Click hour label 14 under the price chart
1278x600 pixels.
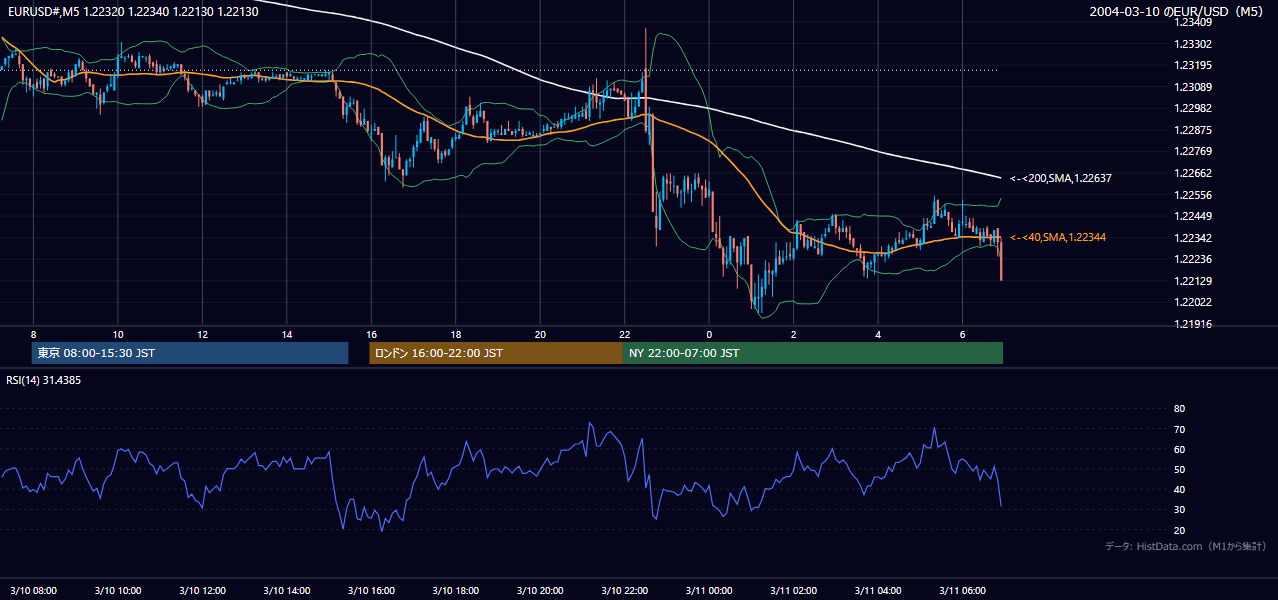click(287, 334)
